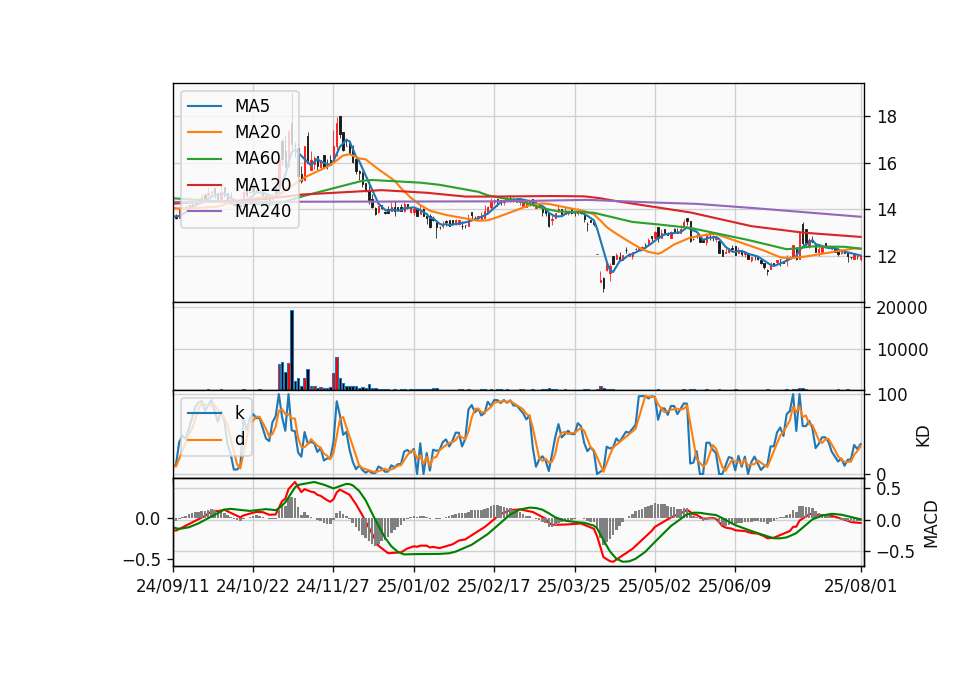The width and height of the screenshot is (960, 690).
Task: Click the red MA120 legend line swatch
Action: (x=204, y=185)
